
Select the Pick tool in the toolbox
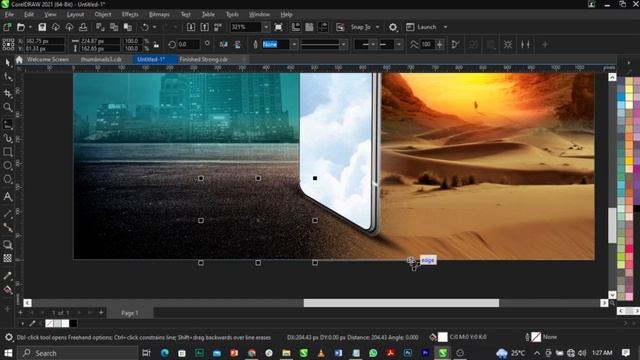tap(7, 62)
